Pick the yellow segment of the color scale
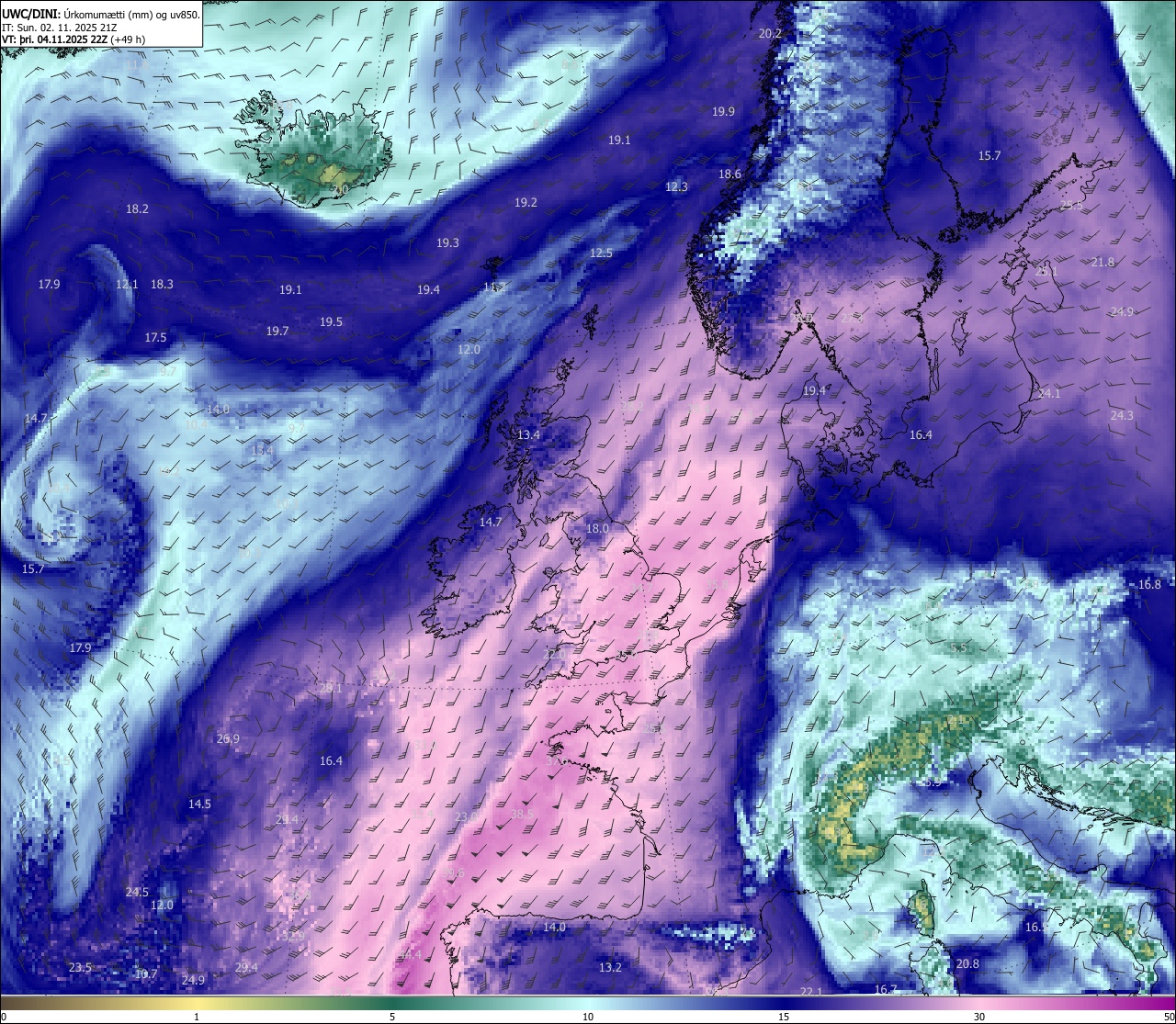1176x1024 pixels. coord(197,1003)
